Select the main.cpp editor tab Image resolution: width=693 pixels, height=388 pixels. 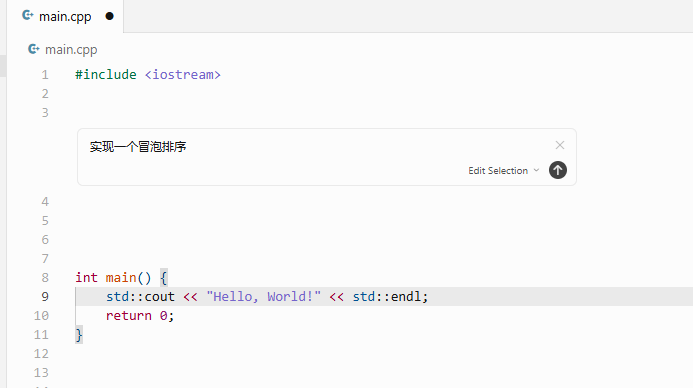[65, 16]
